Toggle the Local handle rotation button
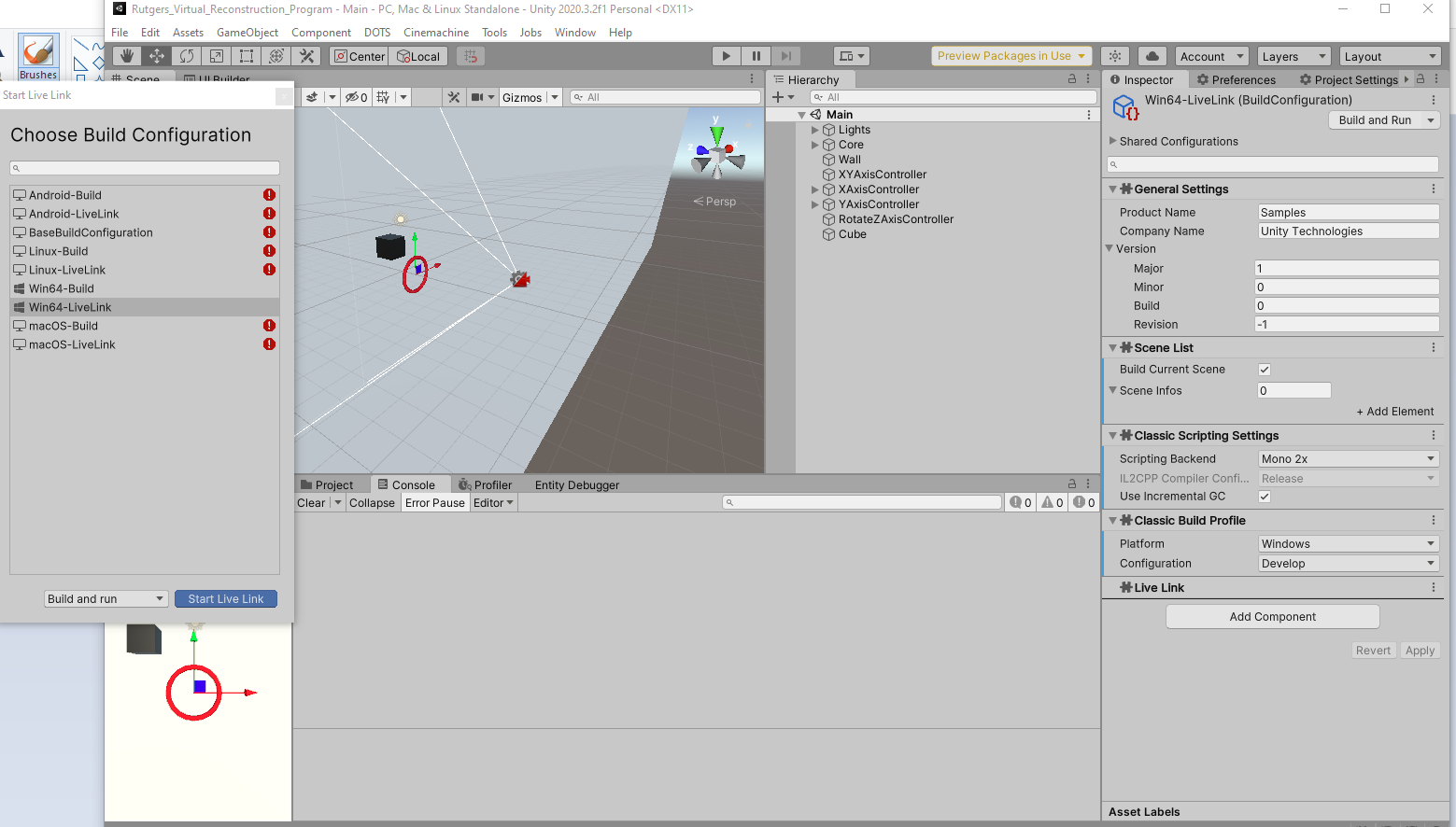This screenshot has height=827, width=1456. pyautogui.click(x=417, y=56)
